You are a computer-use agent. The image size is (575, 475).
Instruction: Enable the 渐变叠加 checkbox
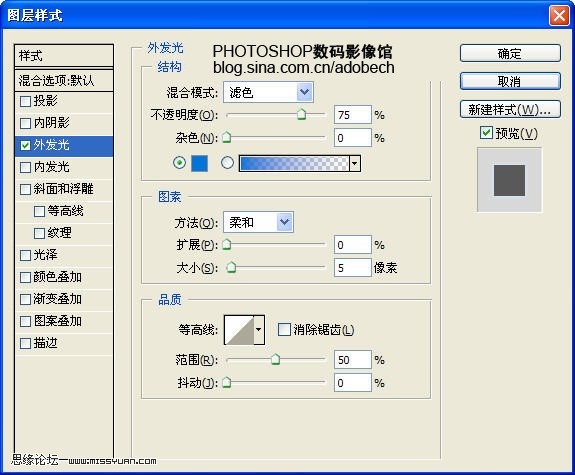(x=25, y=300)
